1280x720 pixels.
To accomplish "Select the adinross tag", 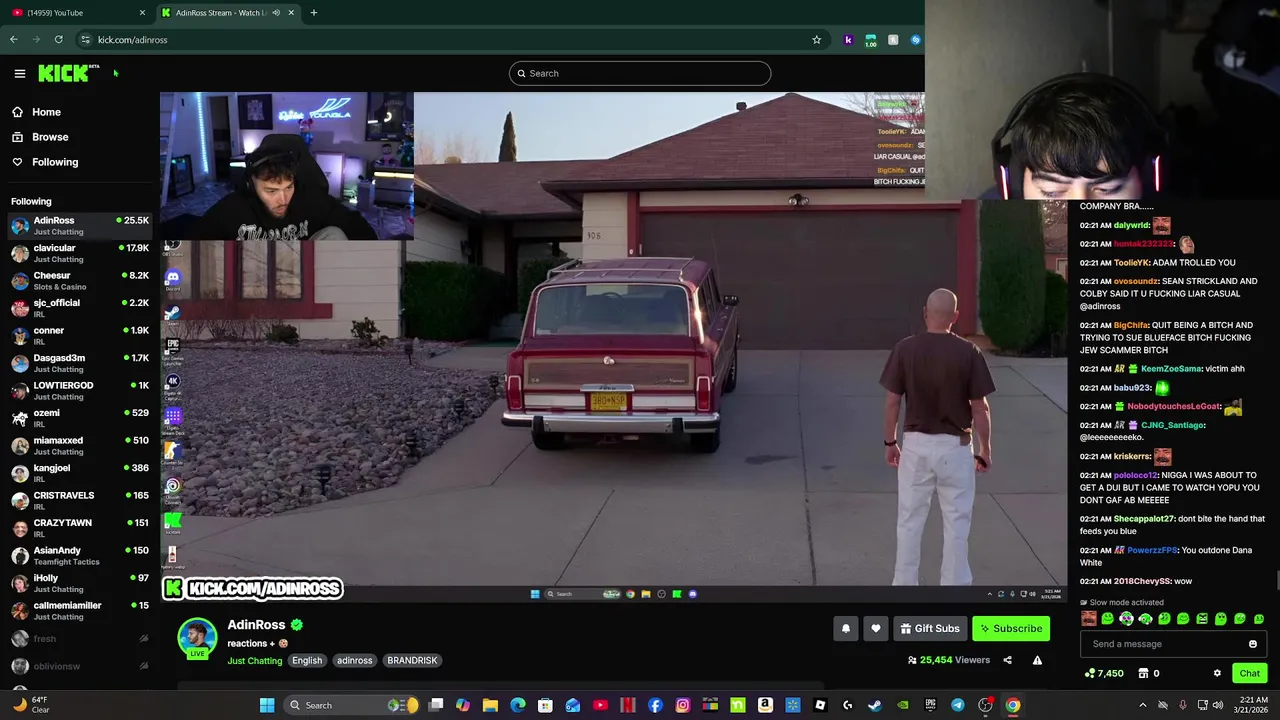I will (354, 660).
